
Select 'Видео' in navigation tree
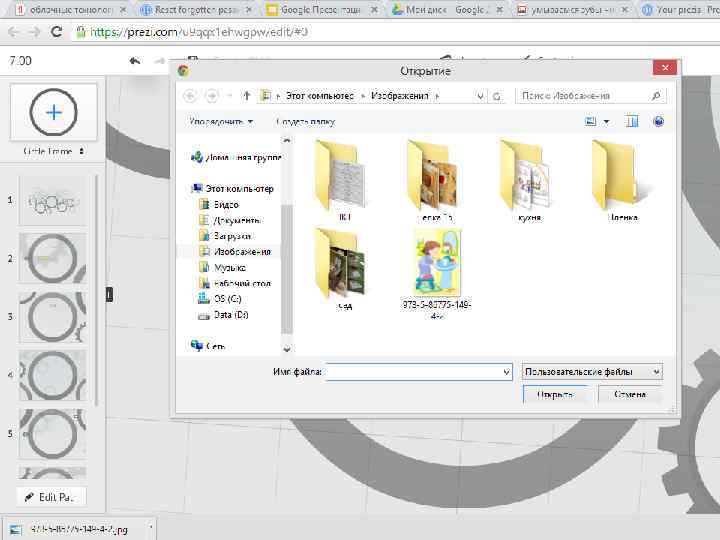coord(219,204)
